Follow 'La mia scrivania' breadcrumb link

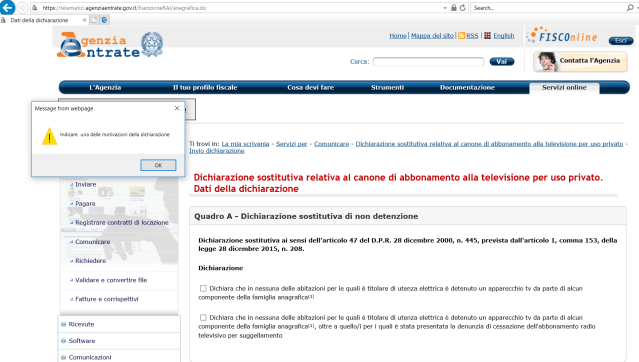(245, 144)
